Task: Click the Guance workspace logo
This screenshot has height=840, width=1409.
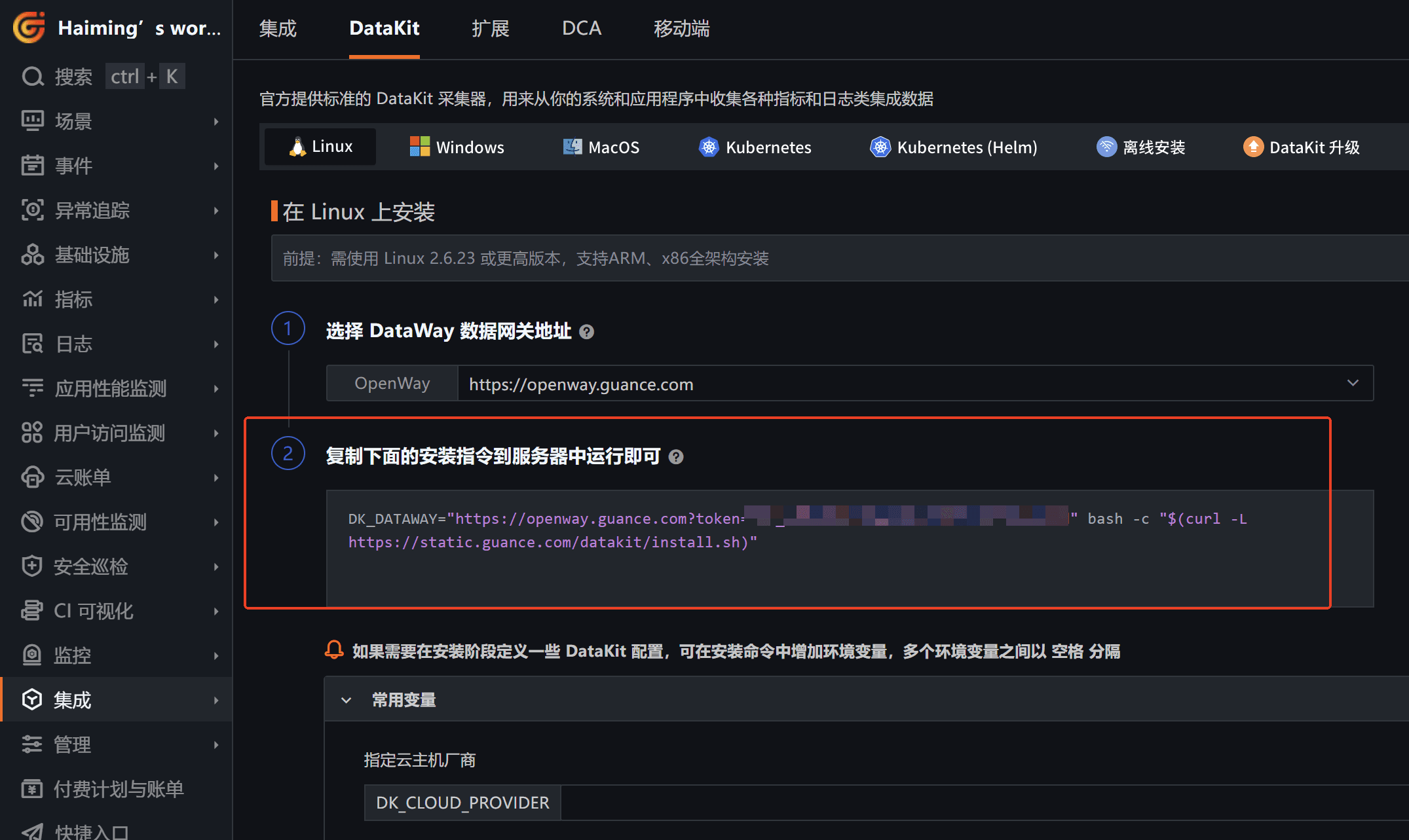Action: 29,27
